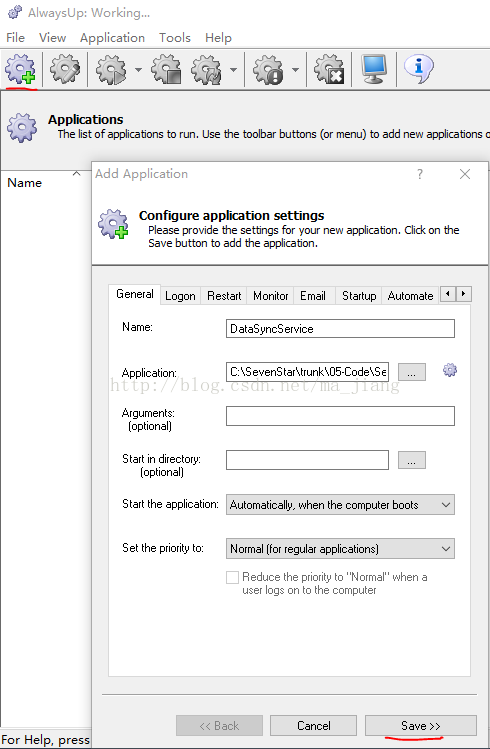The image size is (490, 749).
Task: Open the Start the application dropdown
Action: (x=340, y=504)
